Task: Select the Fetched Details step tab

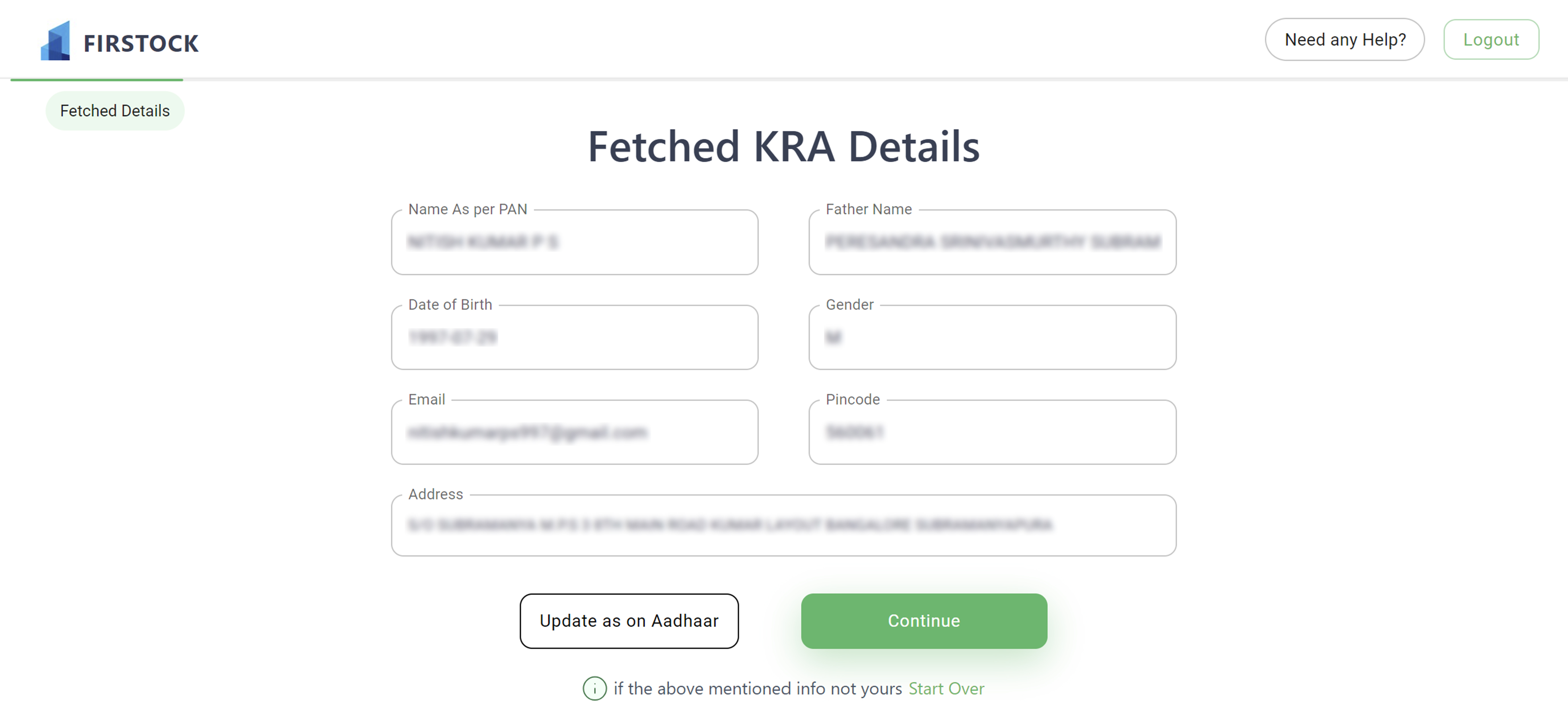Action: [x=115, y=111]
